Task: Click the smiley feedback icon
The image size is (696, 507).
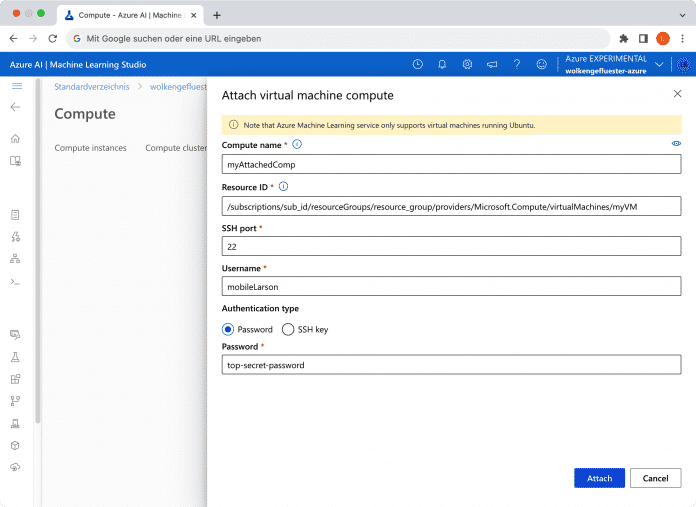Action: [x=542, y=64]
